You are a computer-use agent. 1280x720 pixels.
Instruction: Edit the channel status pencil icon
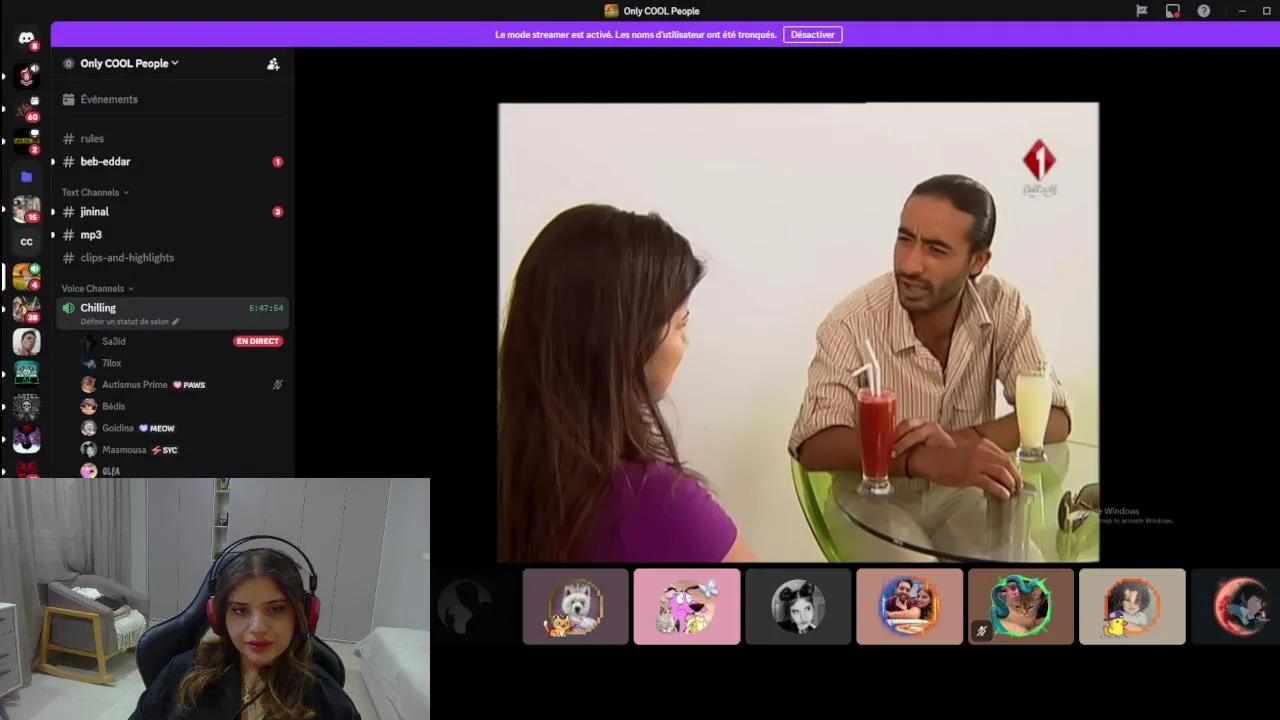coord(175,322)
